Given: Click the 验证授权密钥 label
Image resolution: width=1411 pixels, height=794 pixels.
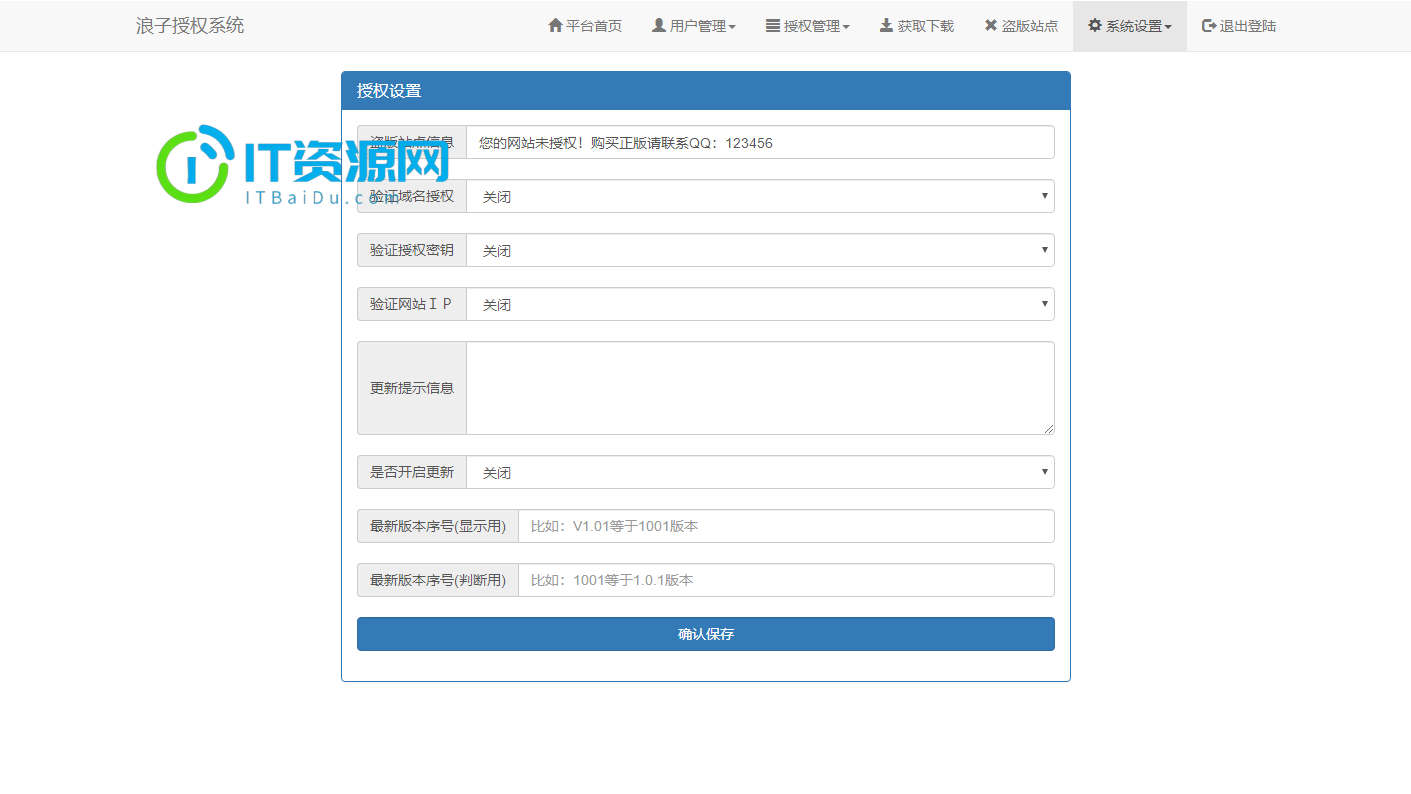Looking at the screenshot, I should tap(412, 250).
